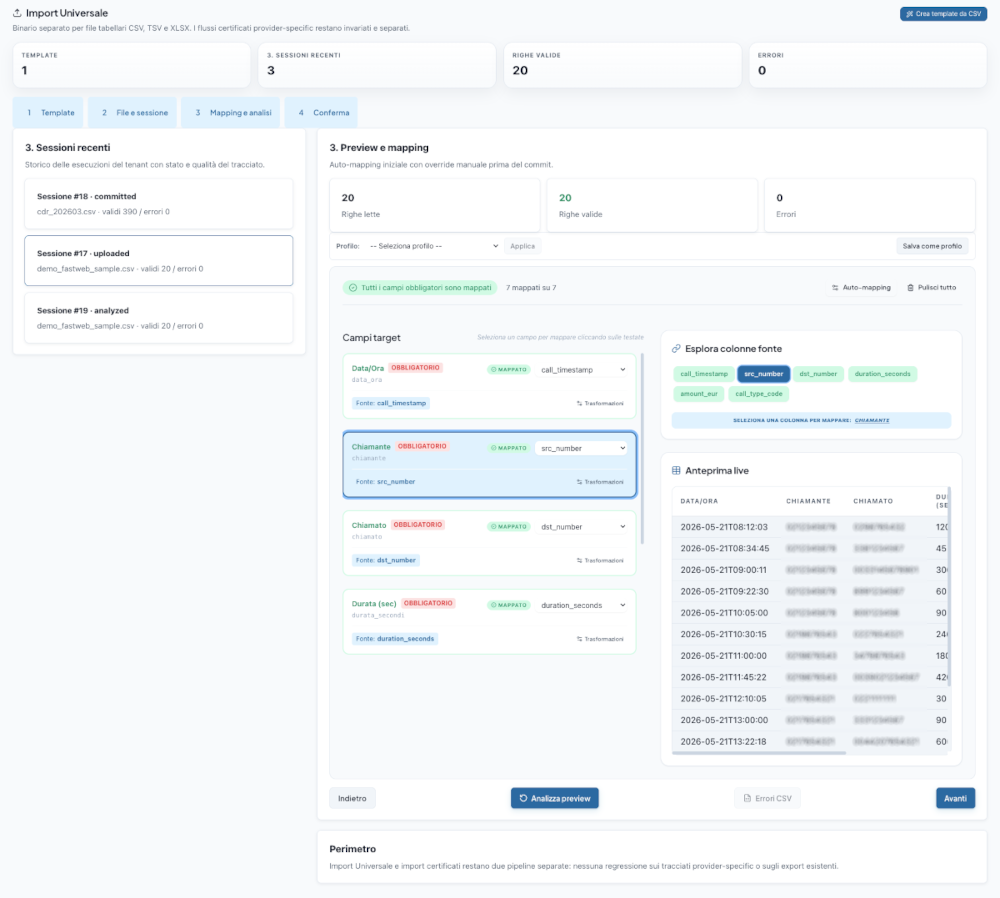Image resolution: width=1000 pixels, height=898 pixels.
Task: Click the table icon beside Anteprima live
Action: coord(676,471)
